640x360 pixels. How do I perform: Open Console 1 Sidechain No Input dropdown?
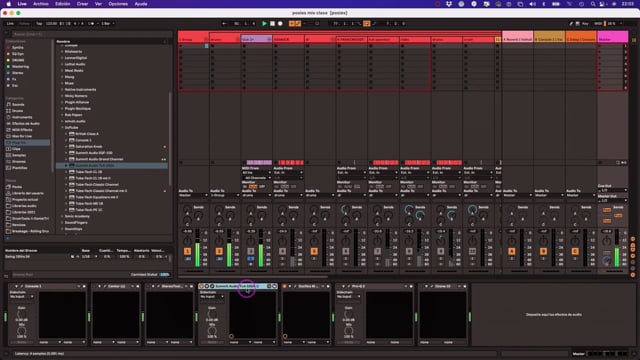pos(21,297)
